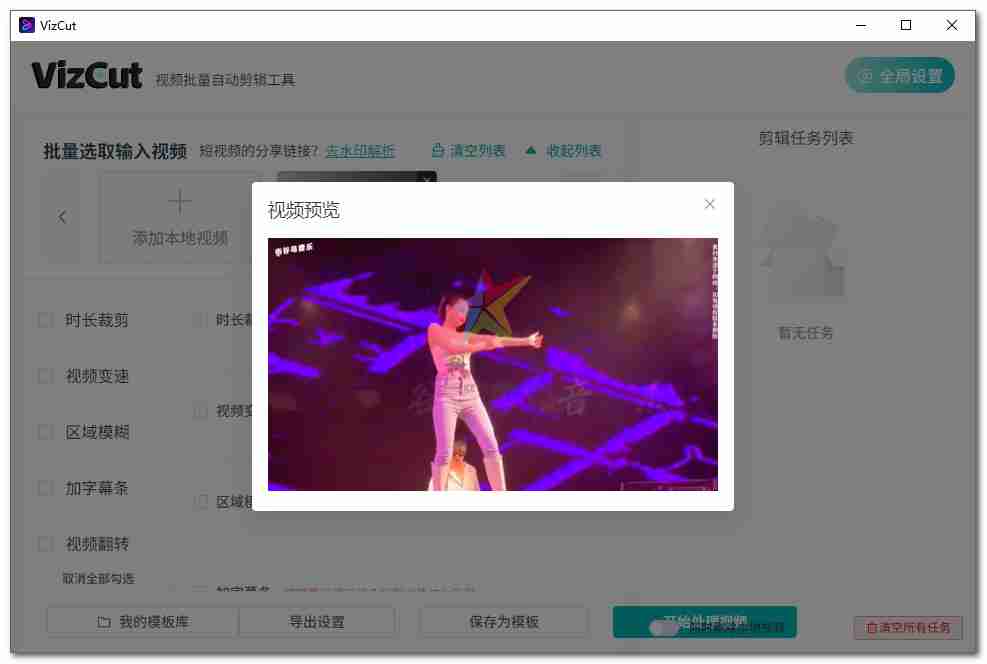
Task: Open 导出设置 export settings
Action: tap(316, 622)
